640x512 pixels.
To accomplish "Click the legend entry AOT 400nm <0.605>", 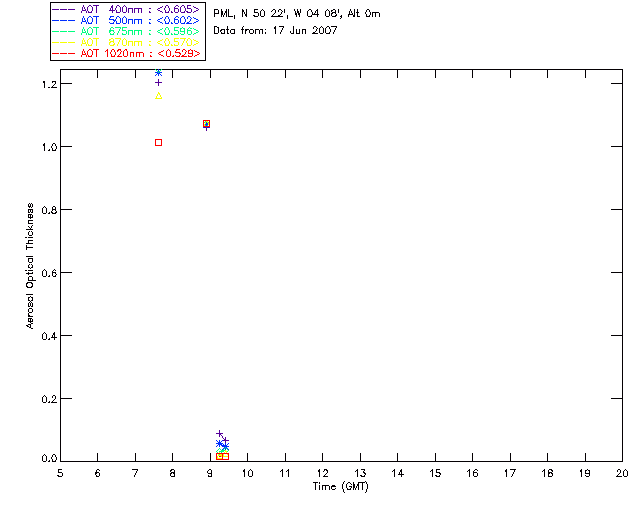I will [x=126, y=9].
